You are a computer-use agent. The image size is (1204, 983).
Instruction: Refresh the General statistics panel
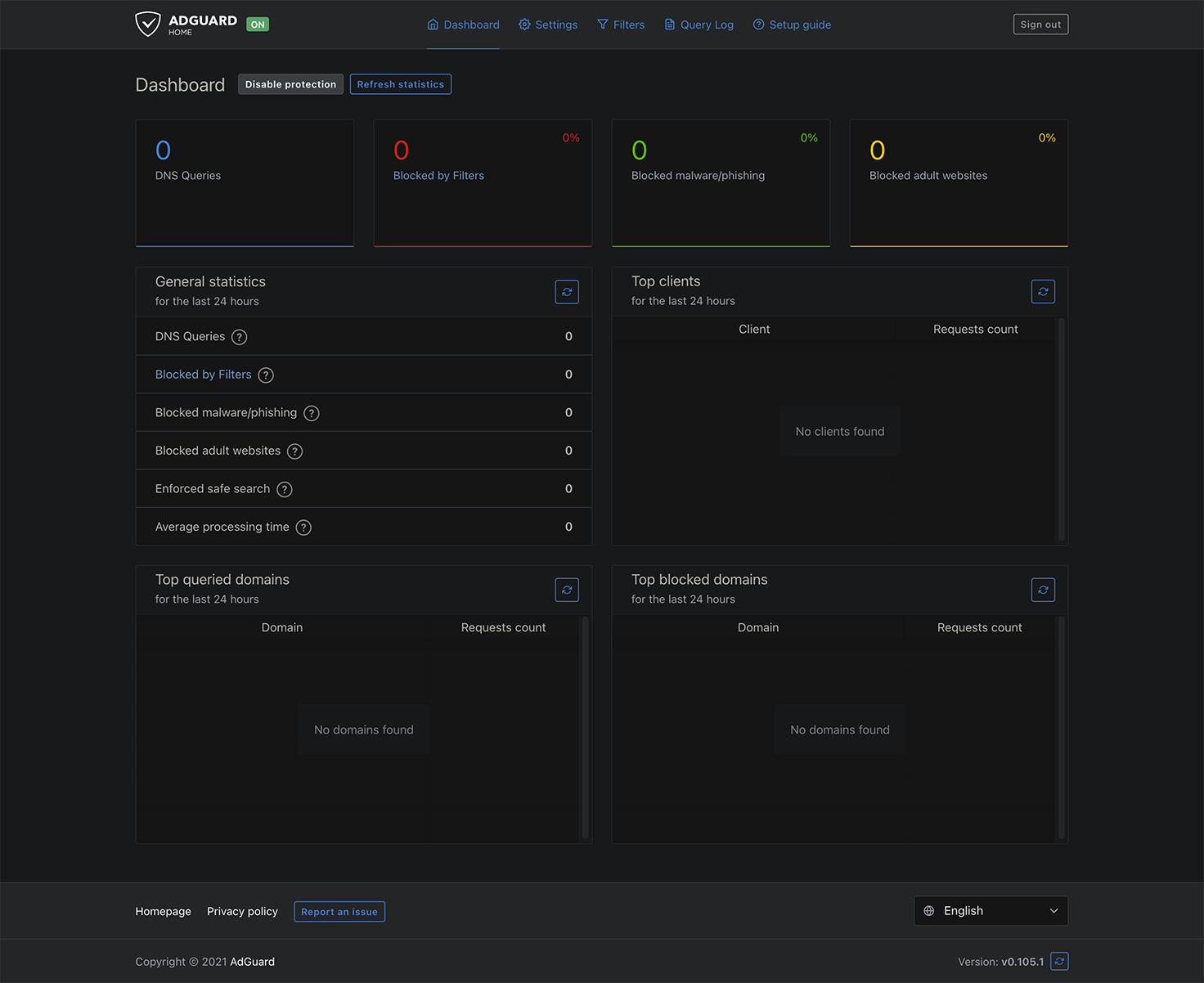point(567,291)
